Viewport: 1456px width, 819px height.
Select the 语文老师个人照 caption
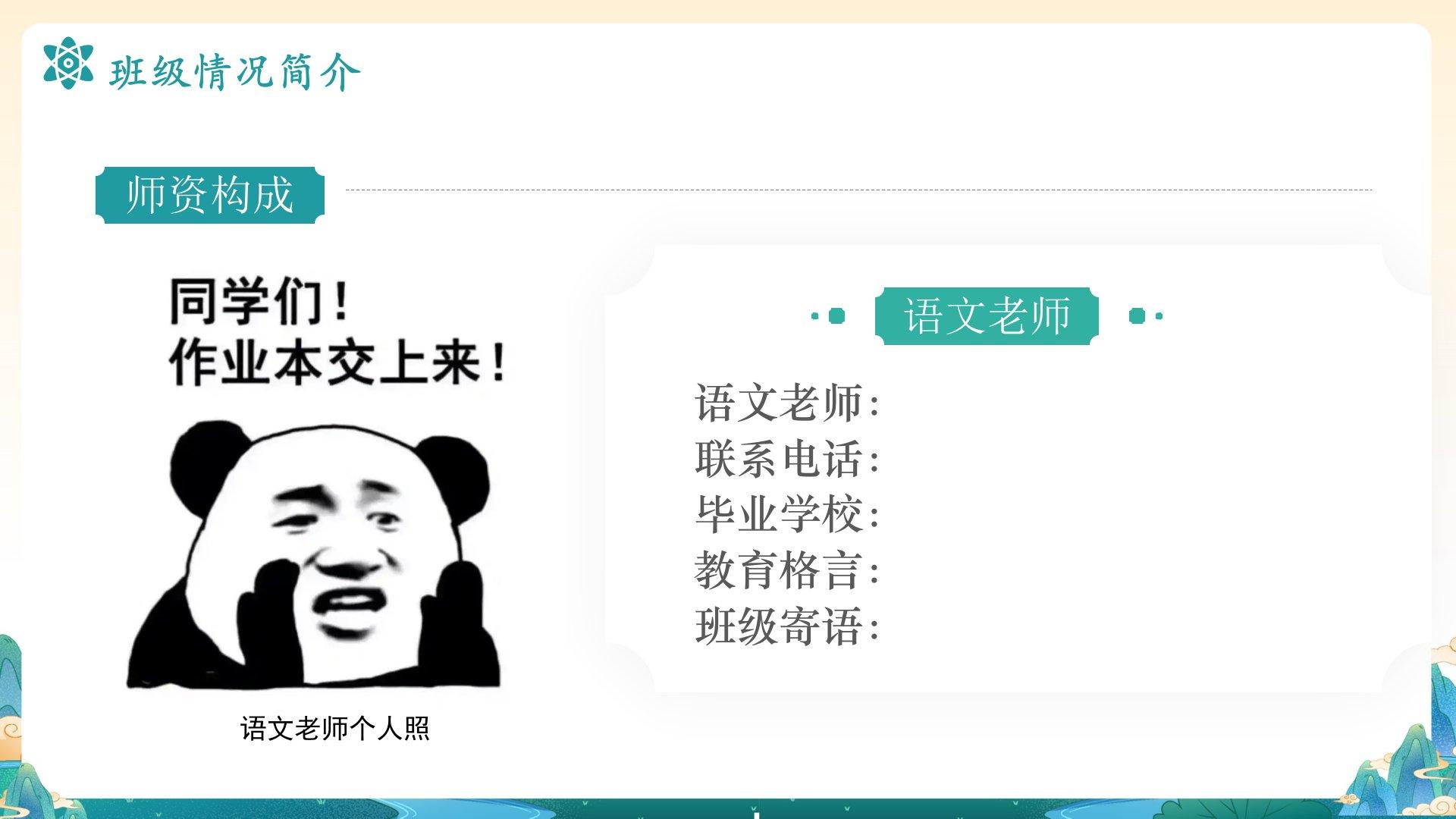(x=335, y=728)
